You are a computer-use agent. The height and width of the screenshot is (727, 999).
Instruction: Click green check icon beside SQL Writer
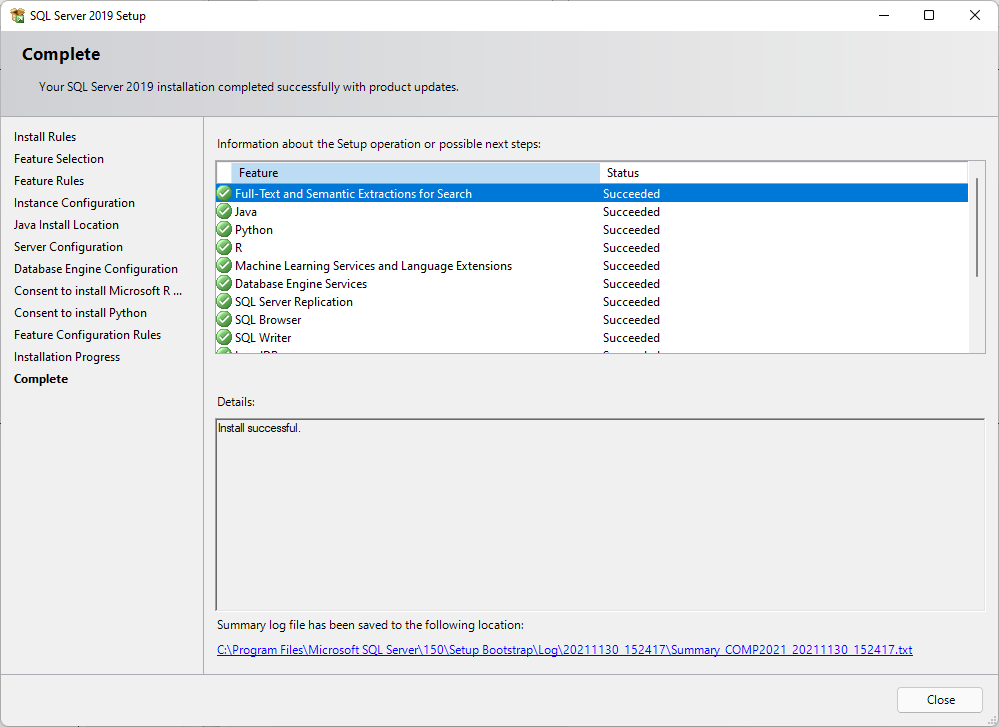[224, 337]
